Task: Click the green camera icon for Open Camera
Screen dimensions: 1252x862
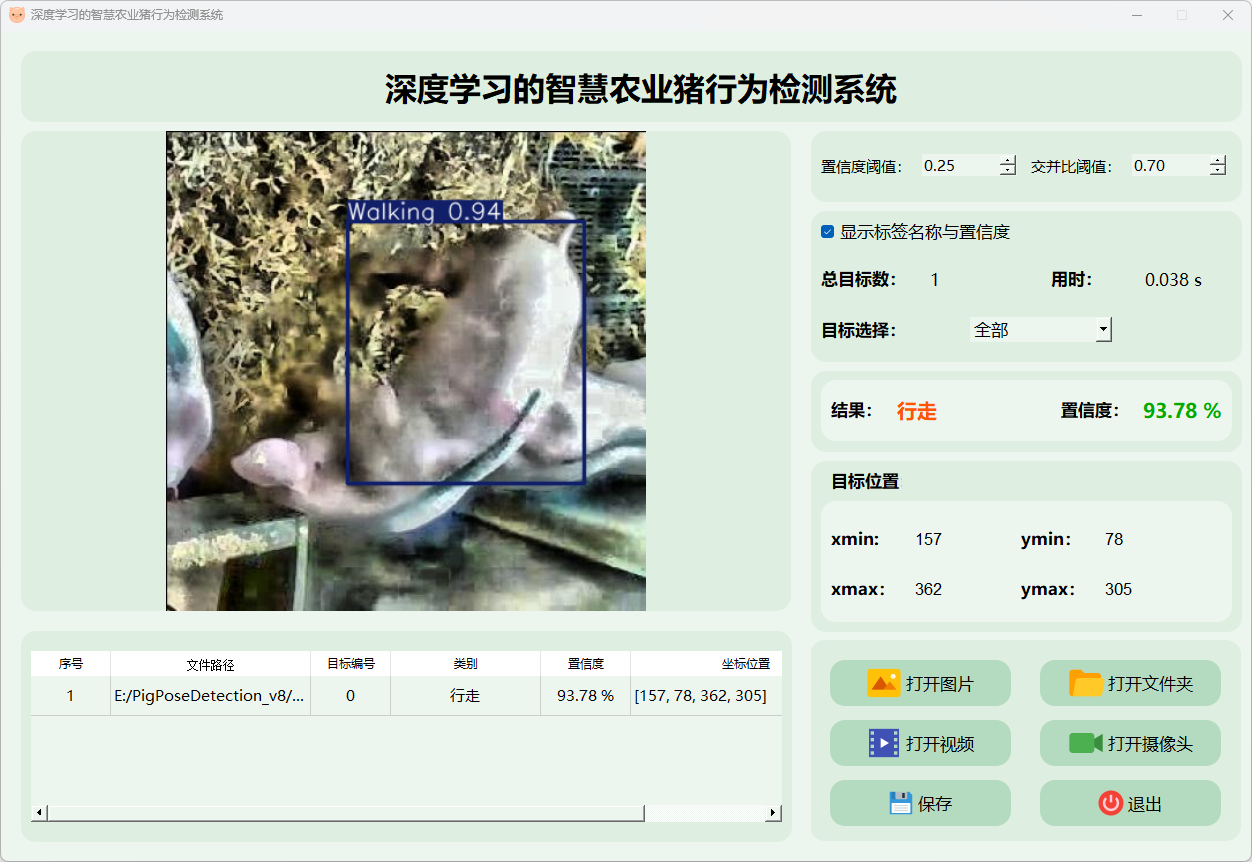Action: click(1085, 743)
